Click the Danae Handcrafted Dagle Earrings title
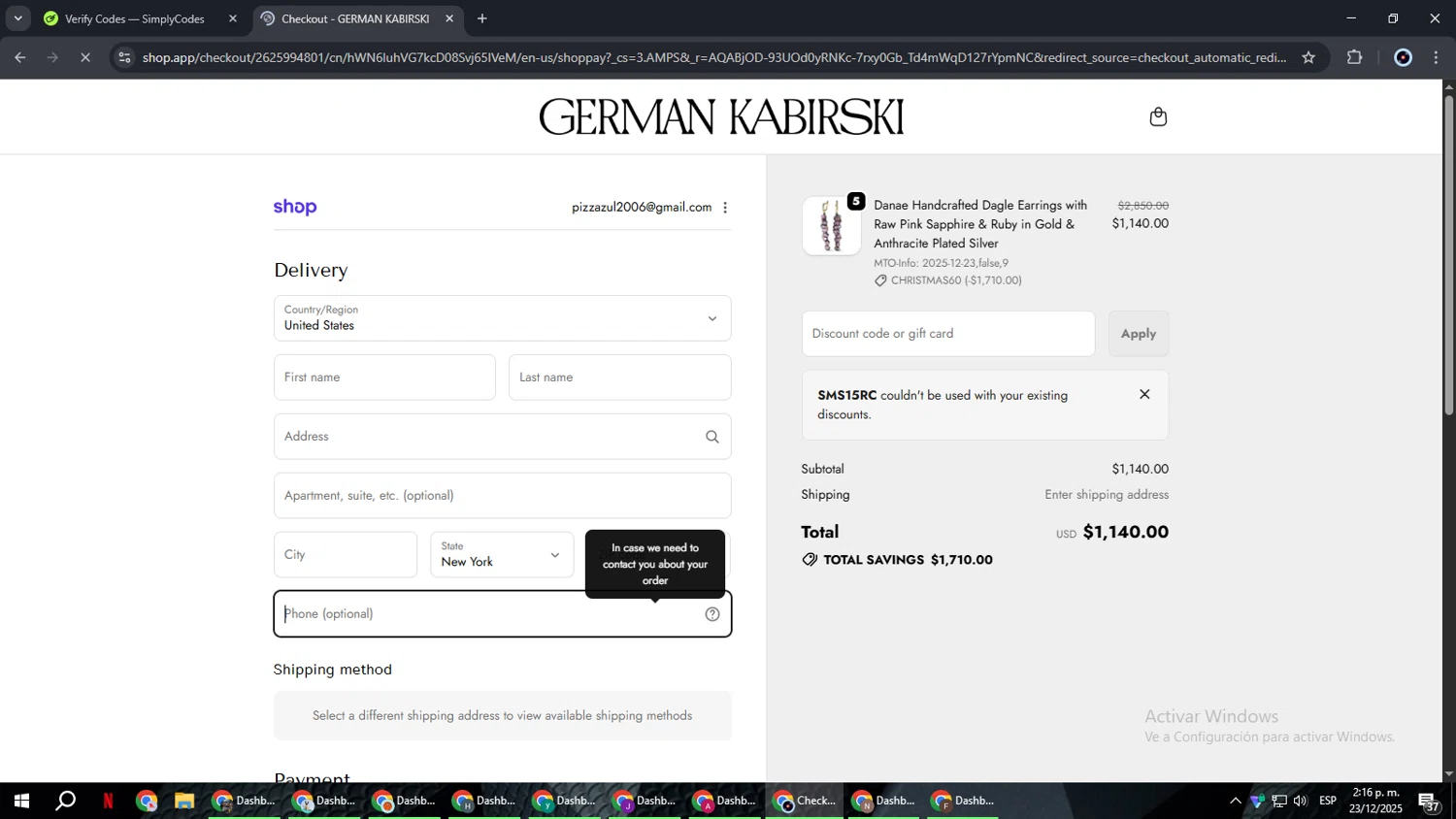 point(980,224)
